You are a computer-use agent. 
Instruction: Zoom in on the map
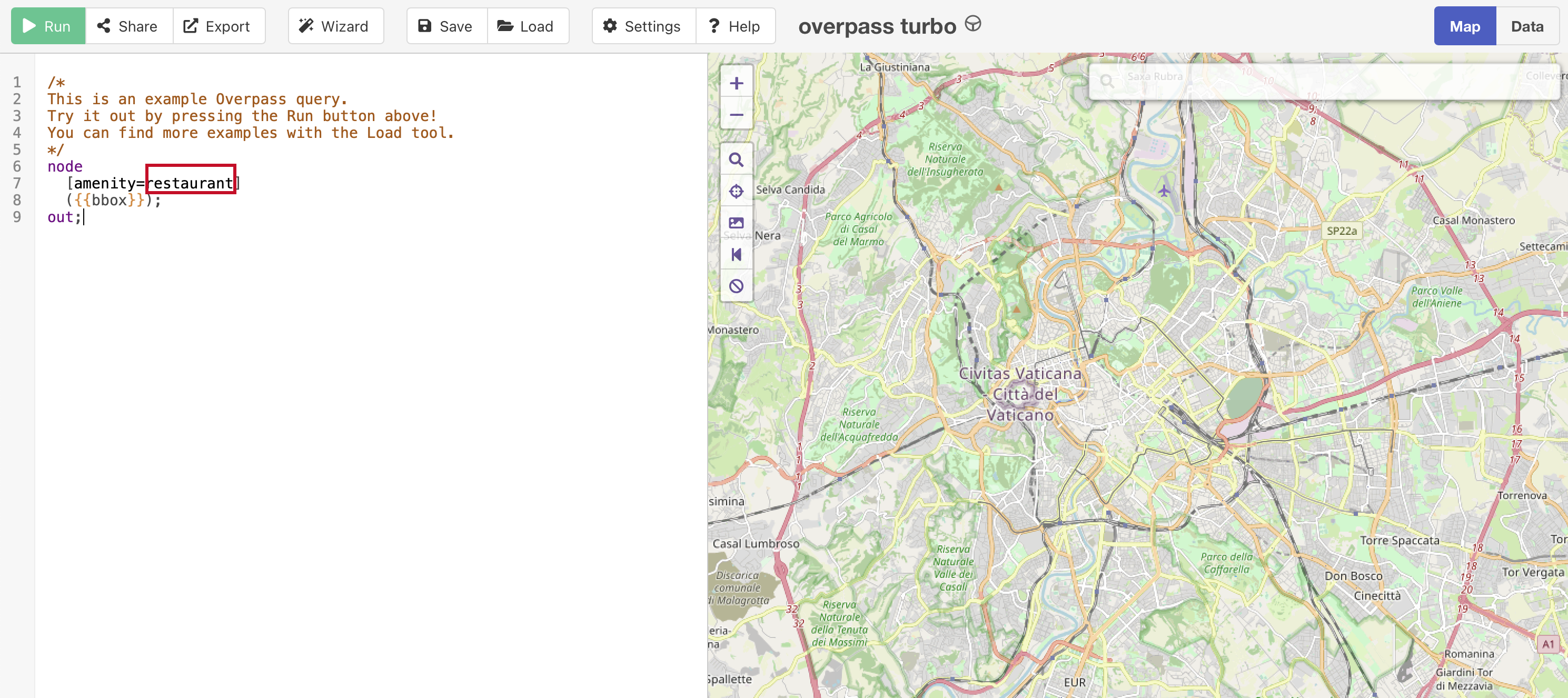(736, 83)
